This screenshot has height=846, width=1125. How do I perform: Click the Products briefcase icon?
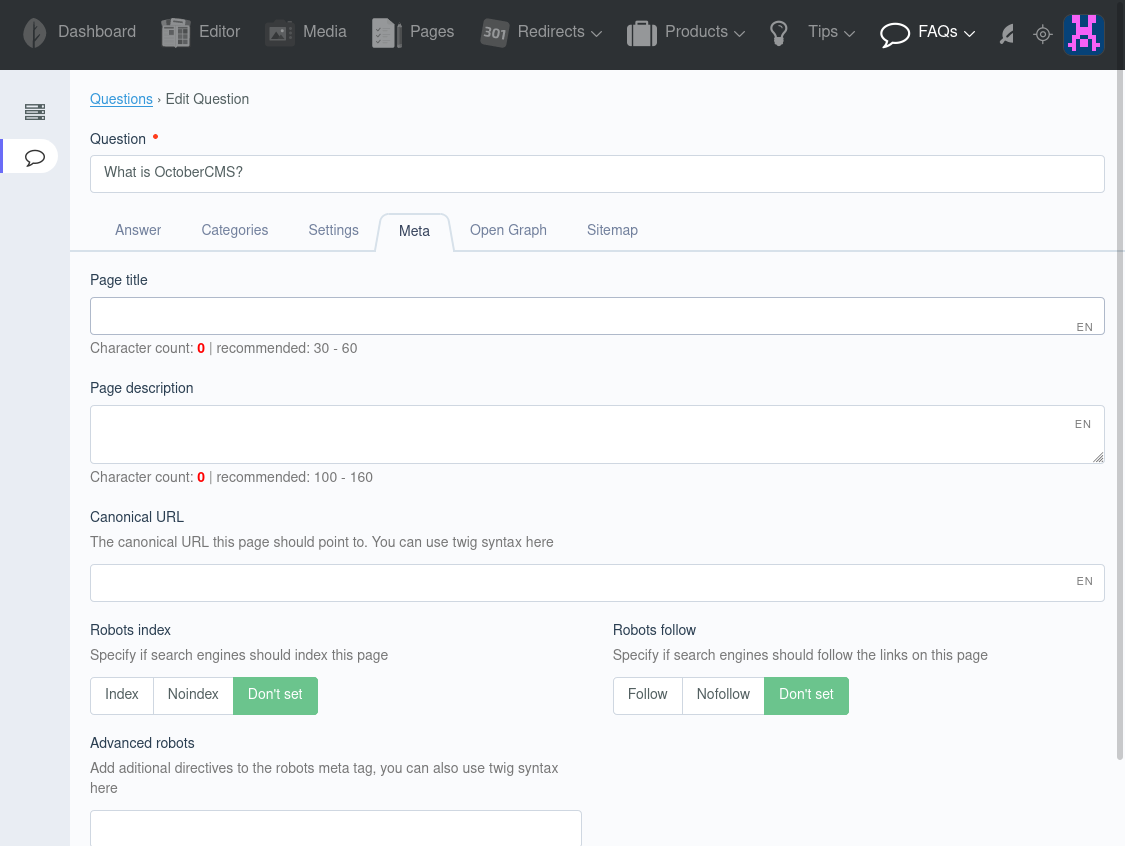pos(642,33)
